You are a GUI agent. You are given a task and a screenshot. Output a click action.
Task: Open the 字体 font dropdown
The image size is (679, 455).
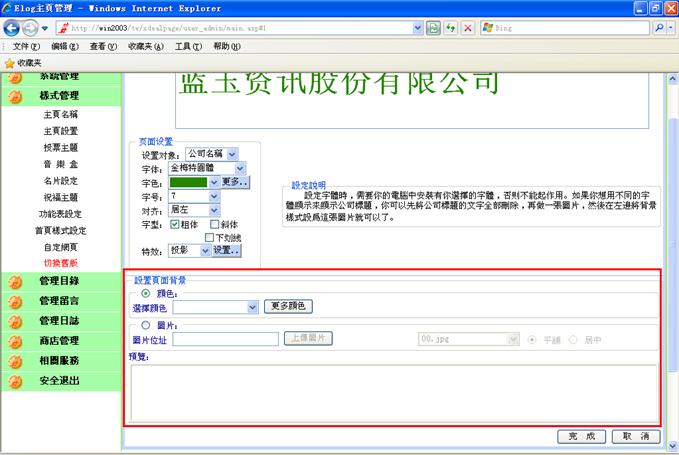tap(240, 168)
